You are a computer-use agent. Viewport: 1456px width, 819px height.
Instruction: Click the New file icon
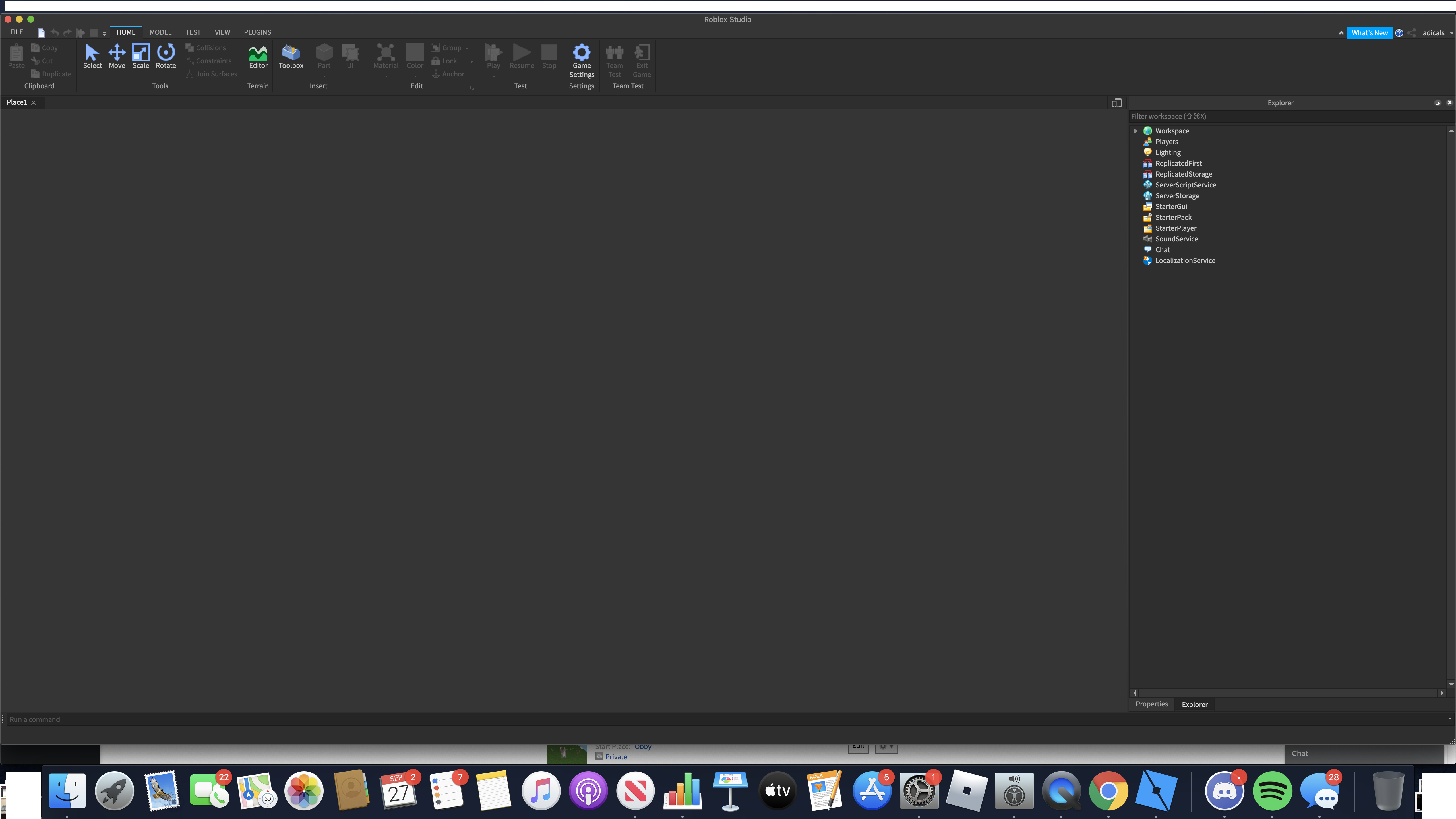tap(41, 33)
